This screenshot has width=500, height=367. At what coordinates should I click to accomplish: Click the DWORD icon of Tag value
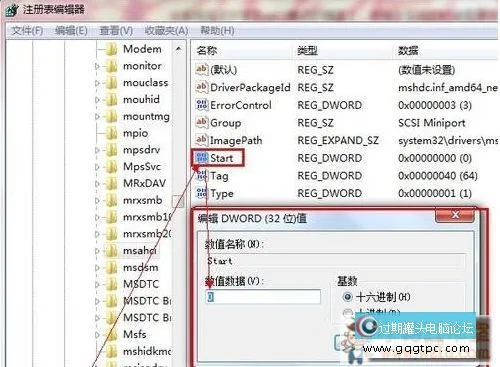[x=202, y=175]
